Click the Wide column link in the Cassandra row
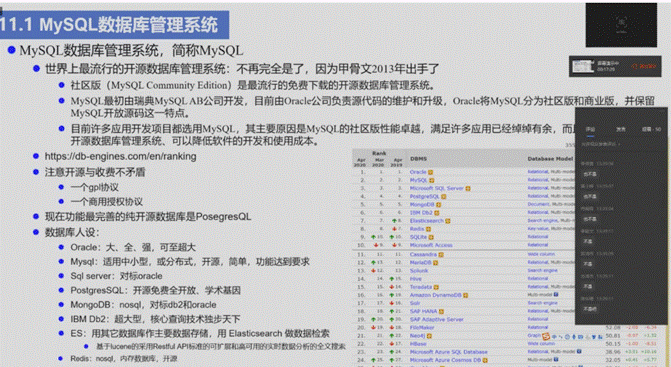 click(541, 254)
